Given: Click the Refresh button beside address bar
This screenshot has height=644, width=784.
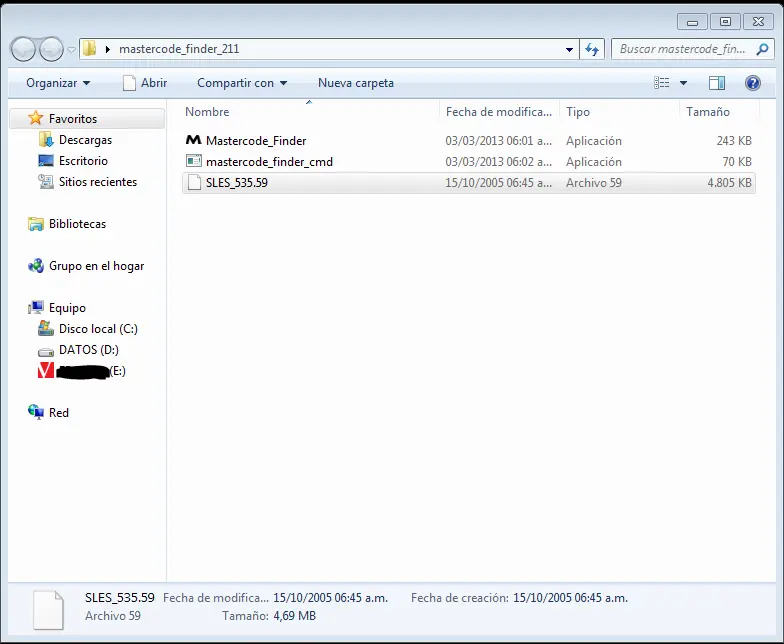Looking at the screenshot, I should click(x=592, y=49).
